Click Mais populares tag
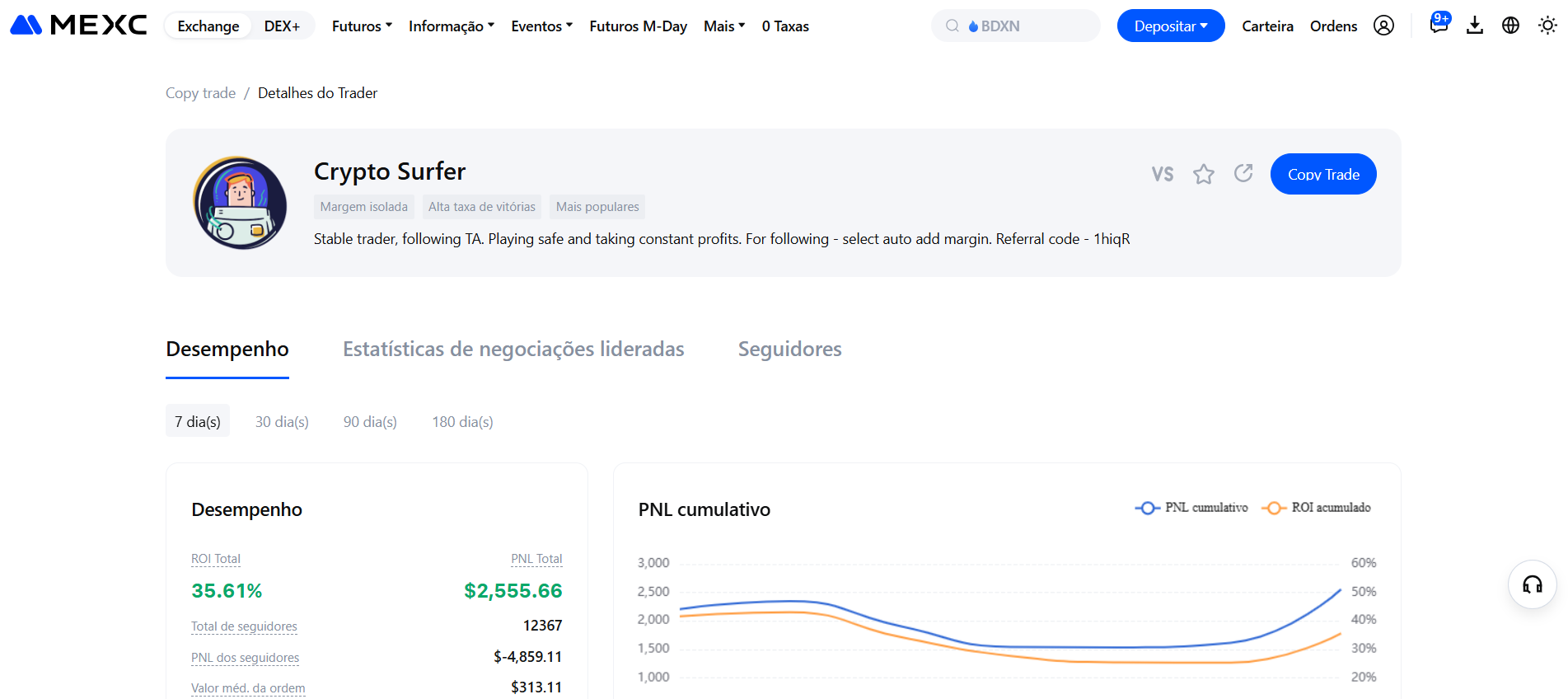Image resolution: width=1568 pixels, height=699 pixels. [x=597, y=207]
